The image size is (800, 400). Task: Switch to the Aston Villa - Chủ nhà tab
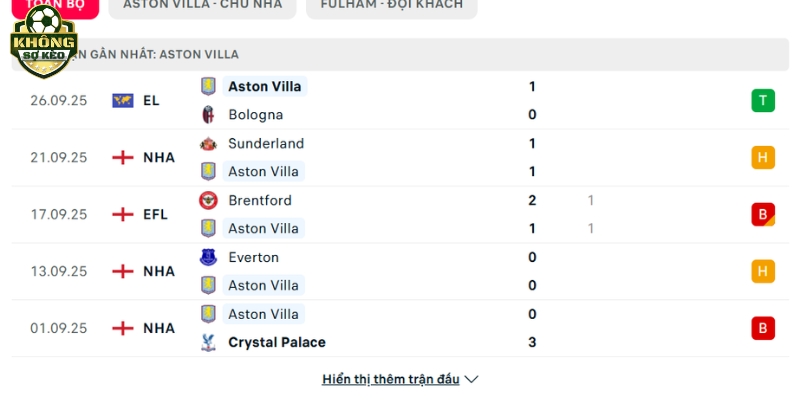203,5
